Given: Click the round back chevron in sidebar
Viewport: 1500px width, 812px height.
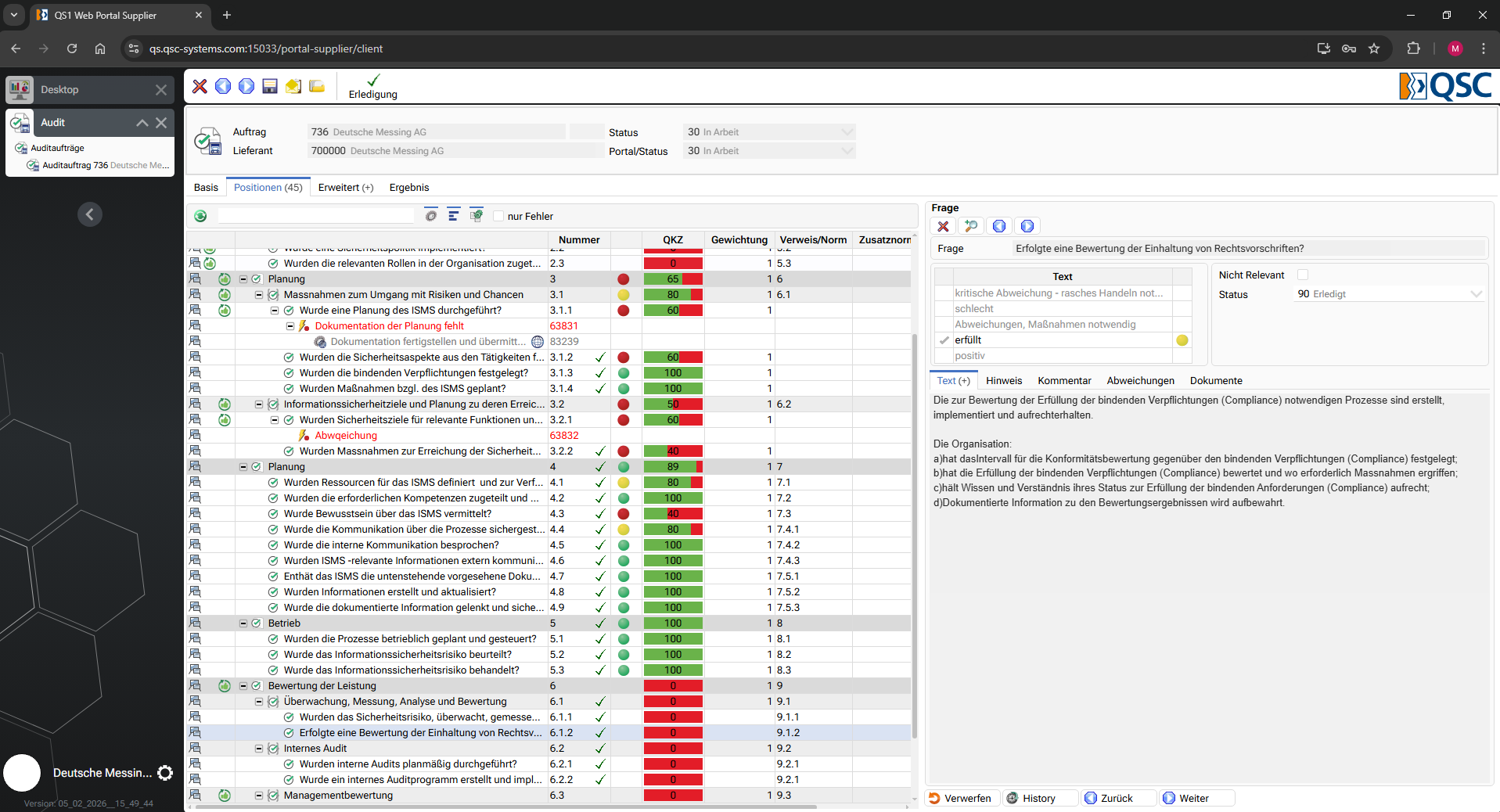Looking at the screenshot, I should coord(90,214).
